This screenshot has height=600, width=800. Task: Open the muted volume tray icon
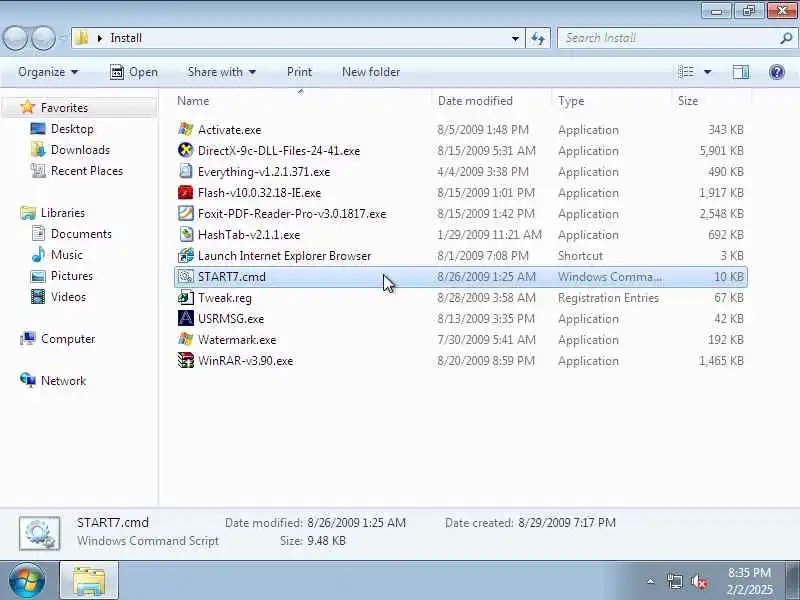tap(698, 581)
